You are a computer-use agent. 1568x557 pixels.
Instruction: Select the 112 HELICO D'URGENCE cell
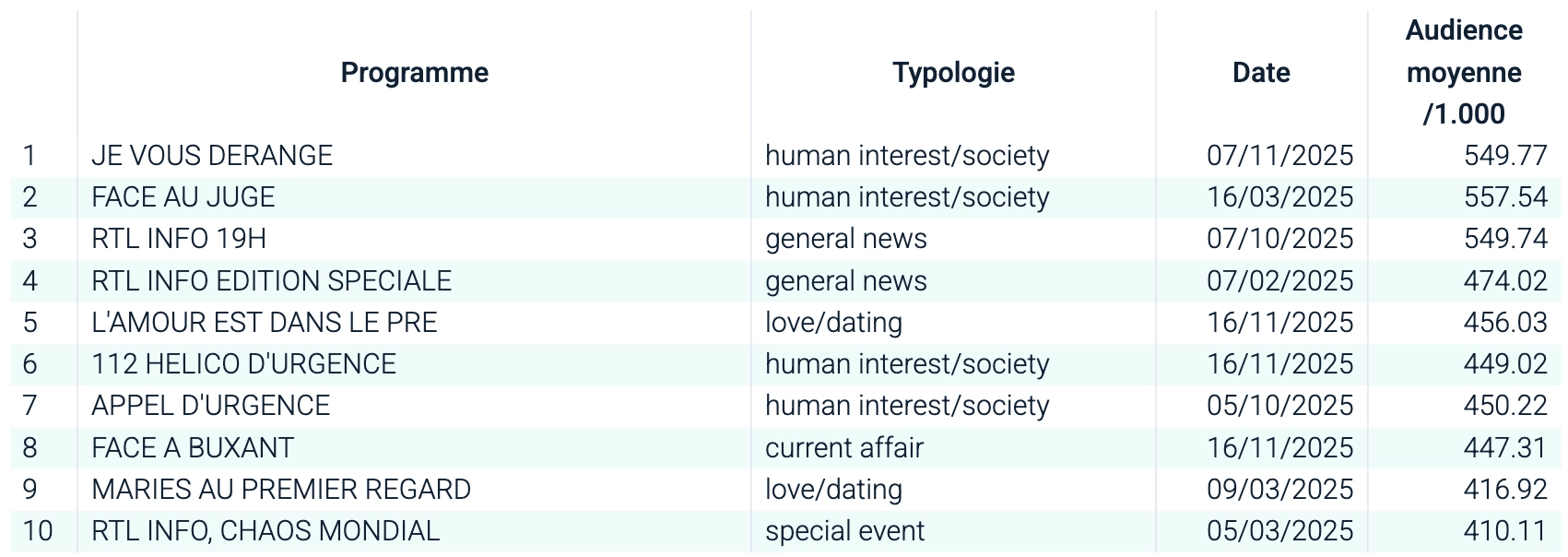[x=244, y=364]
